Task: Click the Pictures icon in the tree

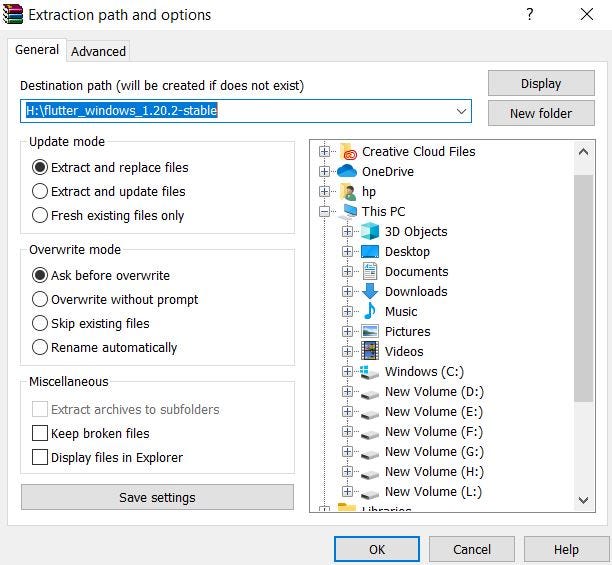Action: [x=370, y=331]
